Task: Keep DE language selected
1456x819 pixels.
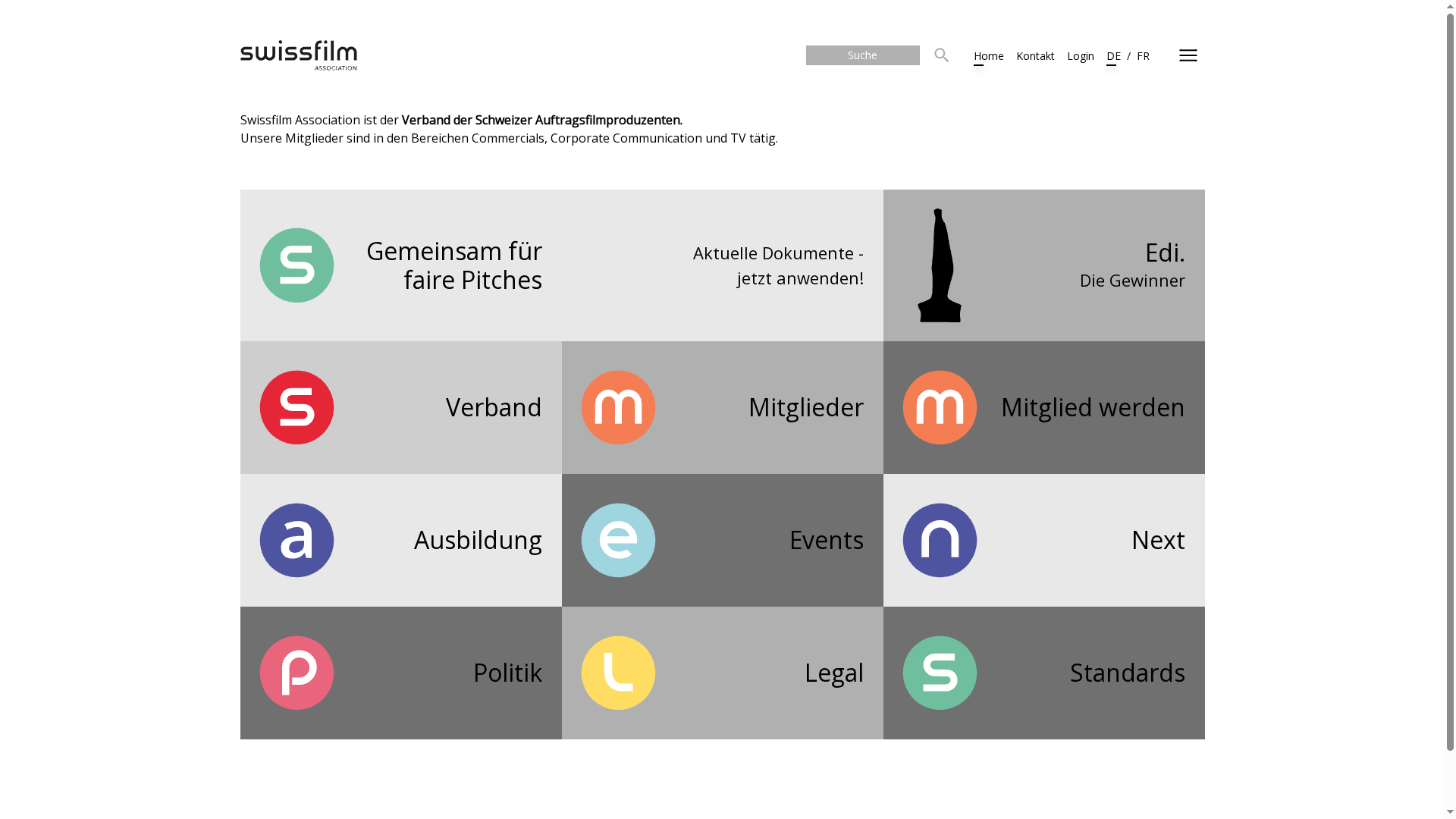Action: pos(1113,55)
